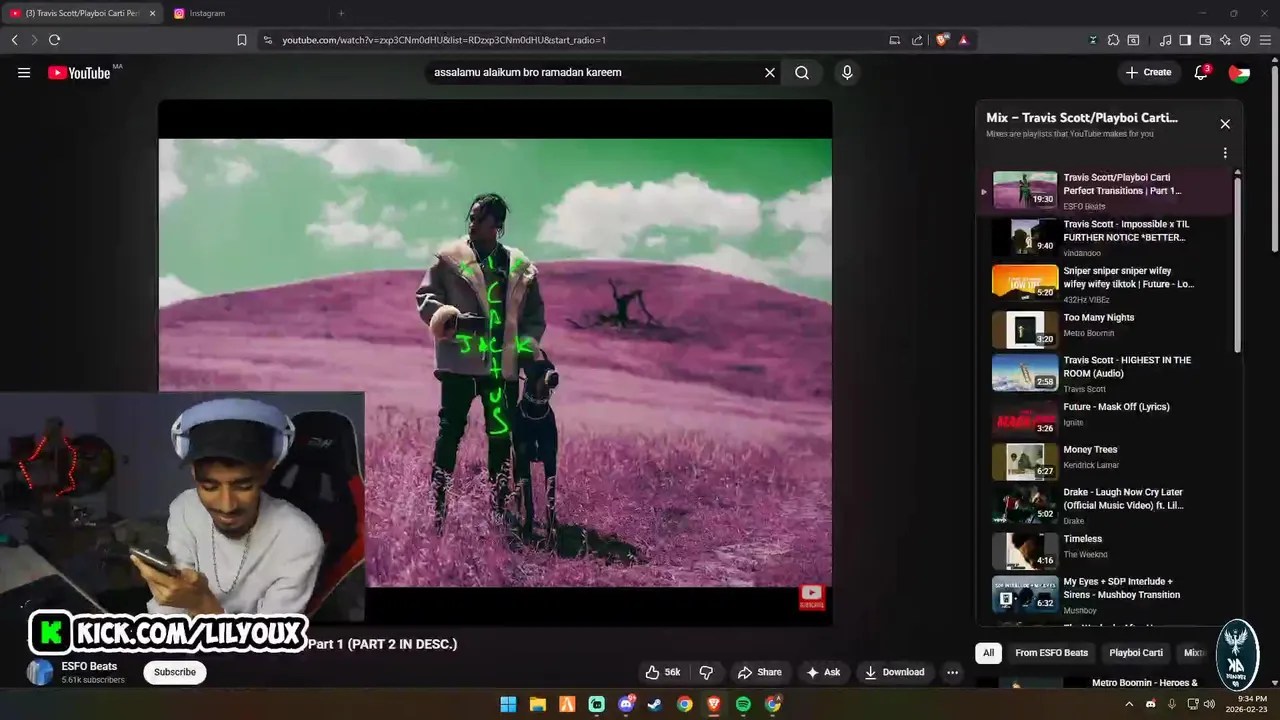This screenshot has width=1280, height=720.
Task: Open the Windows Start menu
Action: tap(508, 704)
